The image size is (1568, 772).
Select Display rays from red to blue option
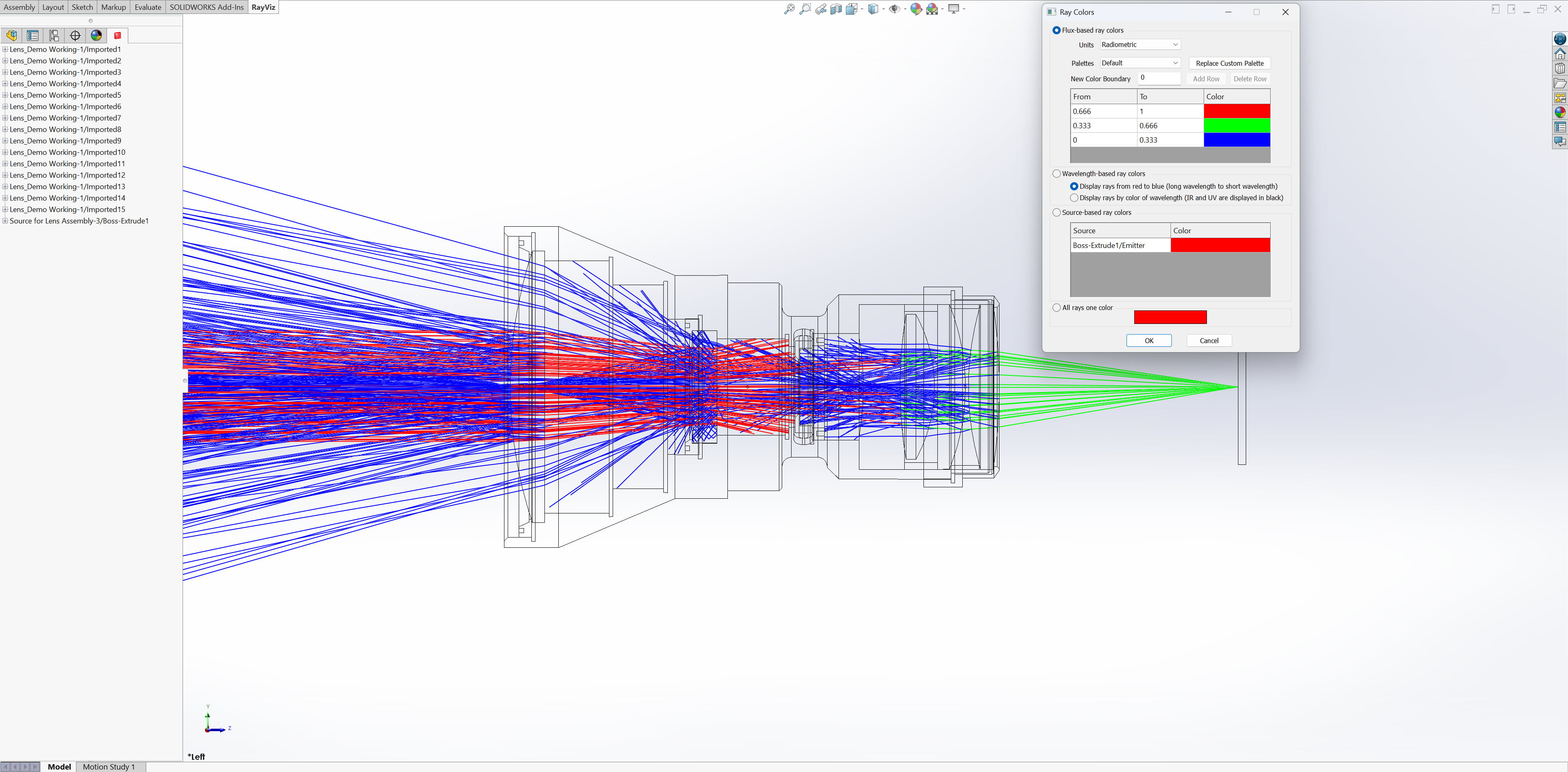(1074, 186)
